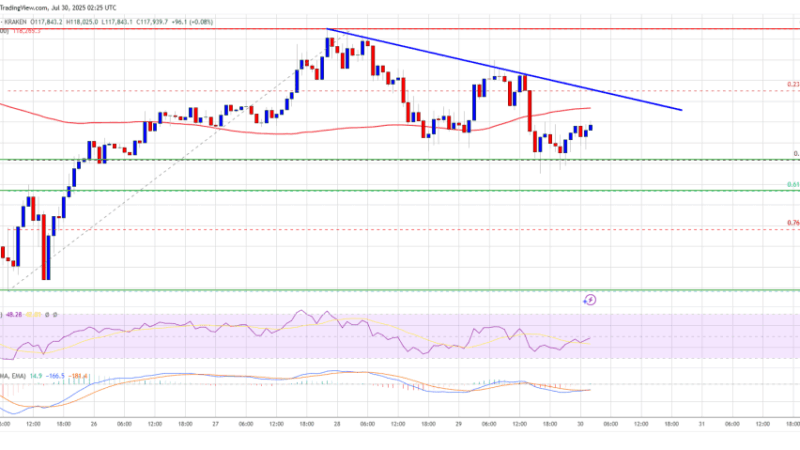Click the RSI value 48.28
Viewport: 800px width, 450px height.
click(14, 315)
